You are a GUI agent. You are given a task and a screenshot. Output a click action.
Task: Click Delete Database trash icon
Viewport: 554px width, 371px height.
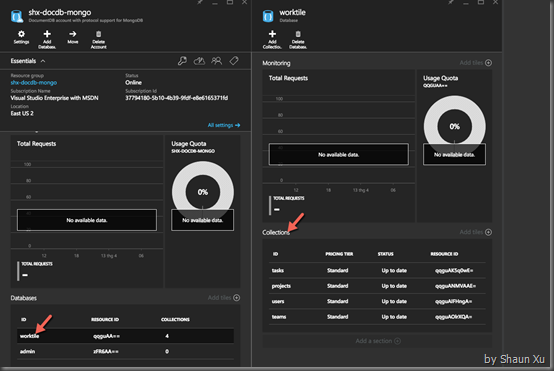point(298,34)
